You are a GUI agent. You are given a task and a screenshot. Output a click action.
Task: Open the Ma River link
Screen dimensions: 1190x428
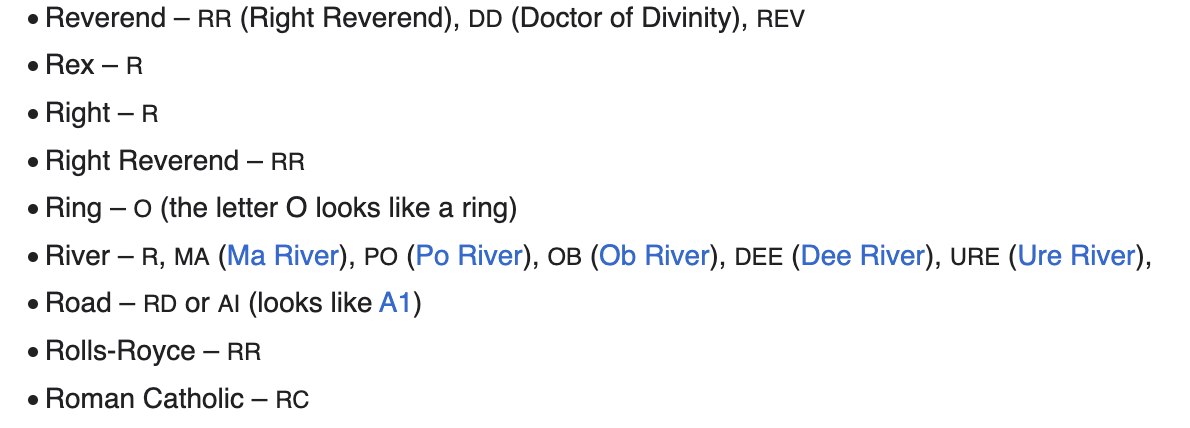pos(283,256)
